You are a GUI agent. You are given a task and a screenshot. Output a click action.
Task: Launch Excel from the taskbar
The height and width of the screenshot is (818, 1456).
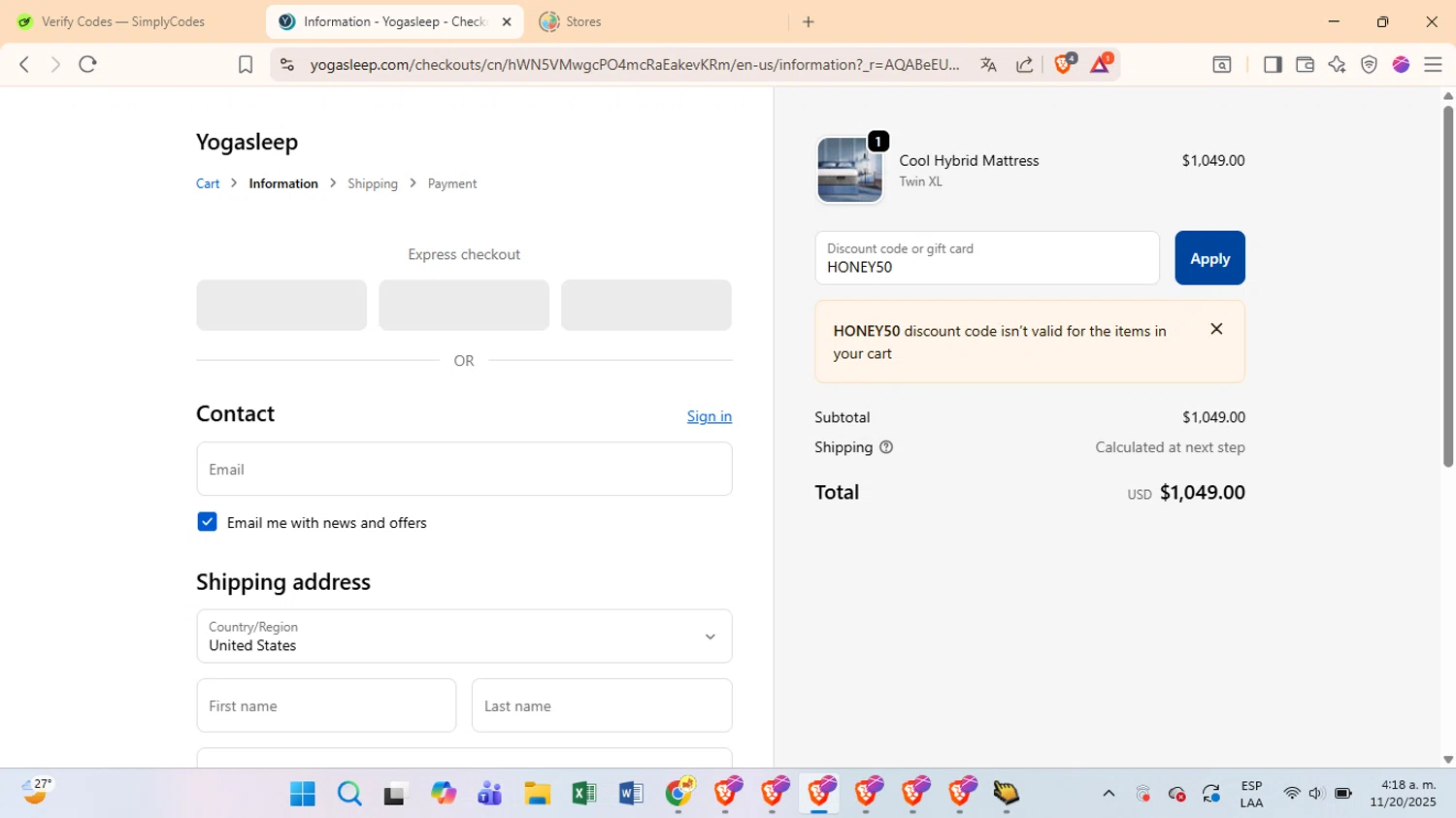point(584,794)
